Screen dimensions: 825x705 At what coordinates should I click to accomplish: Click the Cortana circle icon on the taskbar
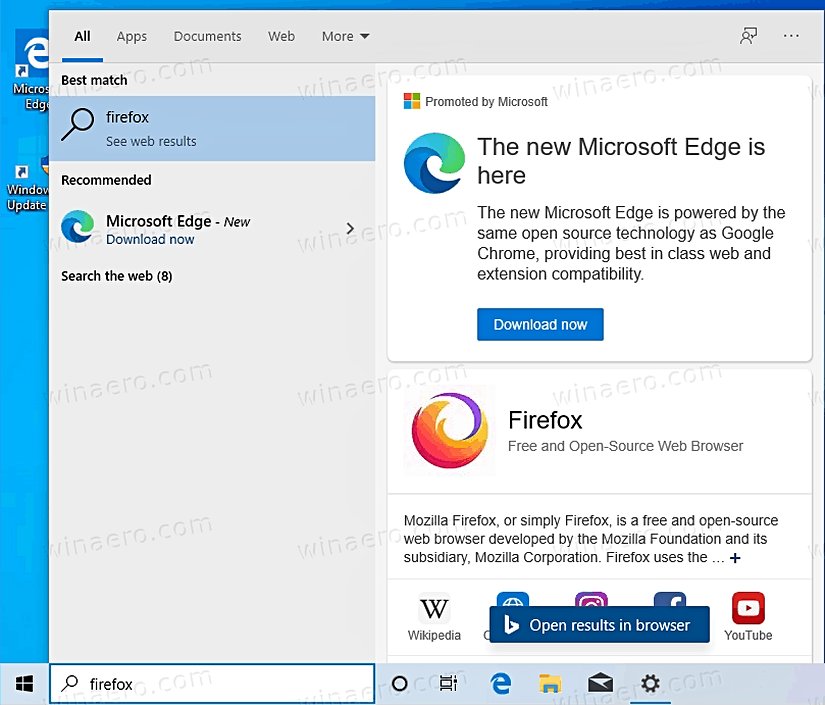(x=399, y=684)
